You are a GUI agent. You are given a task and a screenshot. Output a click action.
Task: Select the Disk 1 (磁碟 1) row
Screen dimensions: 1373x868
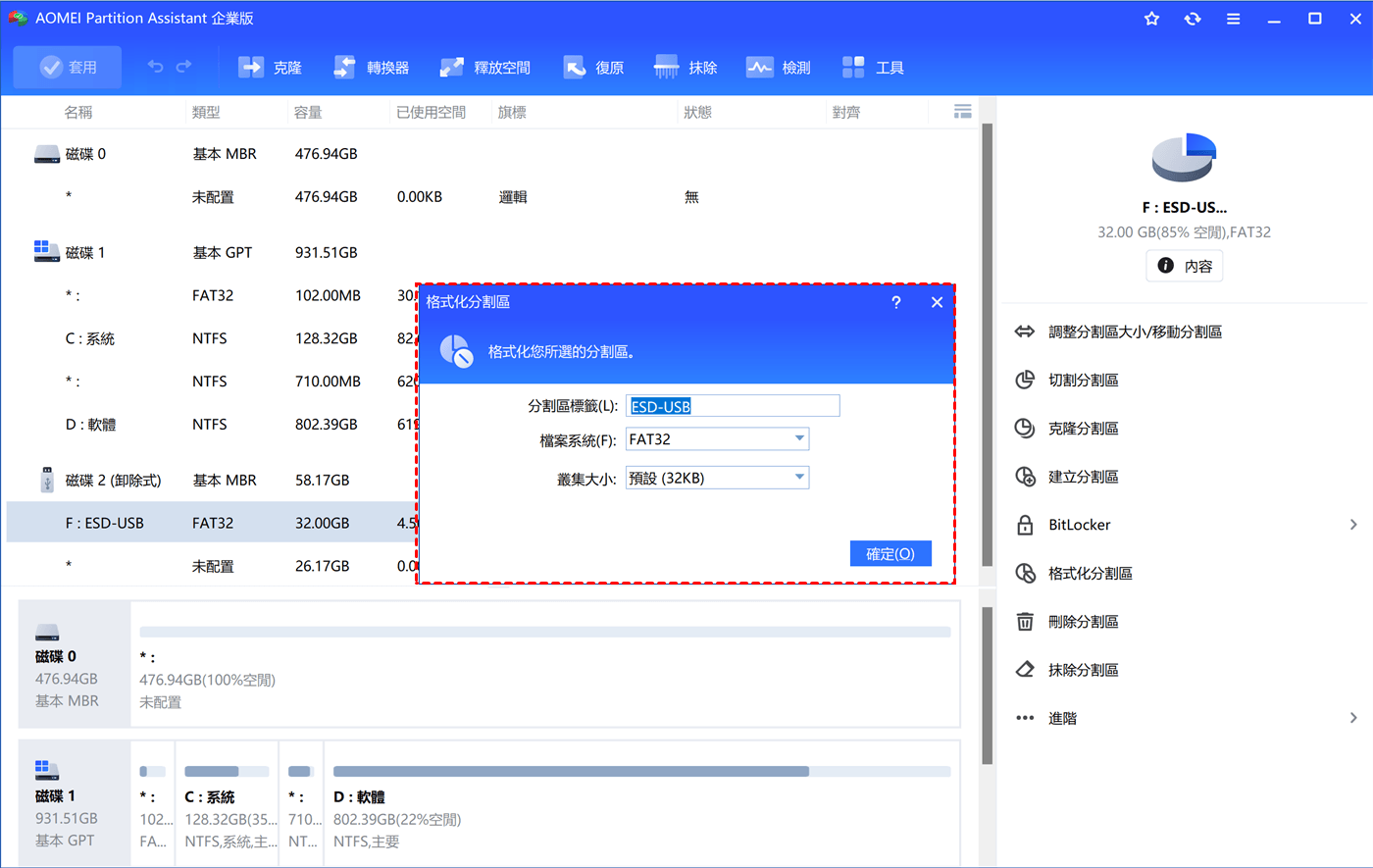pos(493,252)
